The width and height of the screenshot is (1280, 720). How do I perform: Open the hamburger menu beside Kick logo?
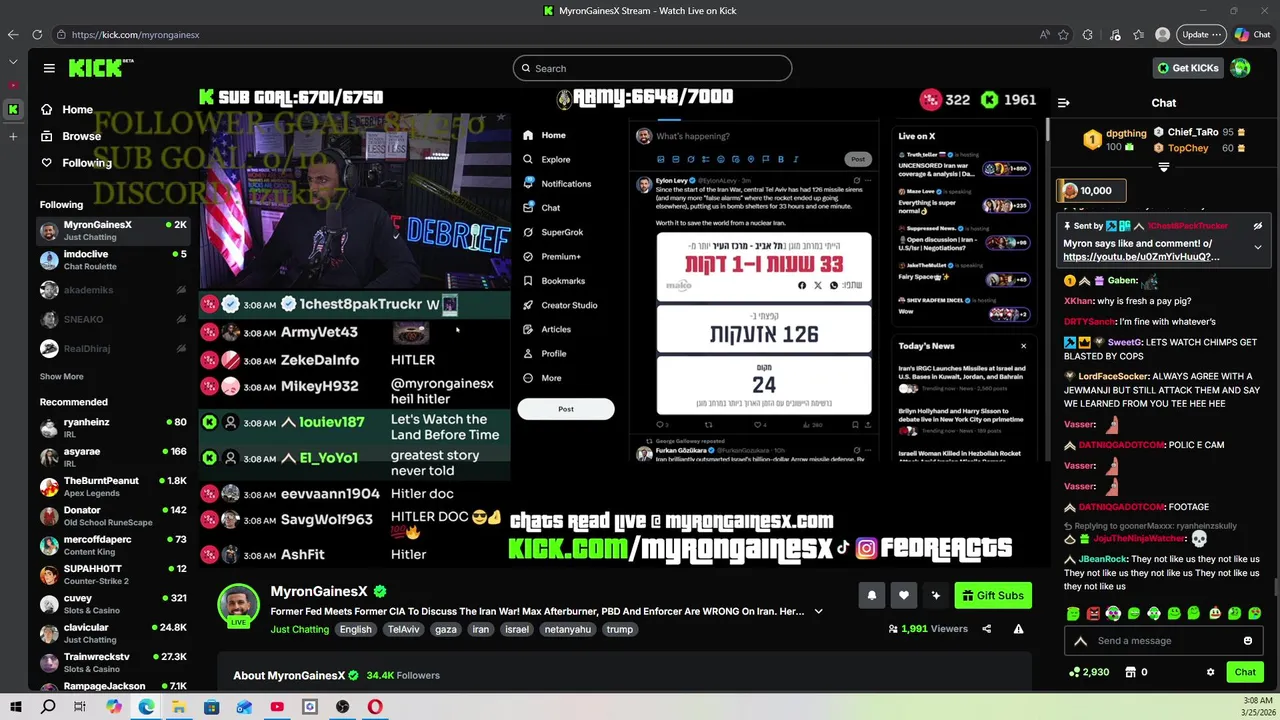[x=49, y=68]
